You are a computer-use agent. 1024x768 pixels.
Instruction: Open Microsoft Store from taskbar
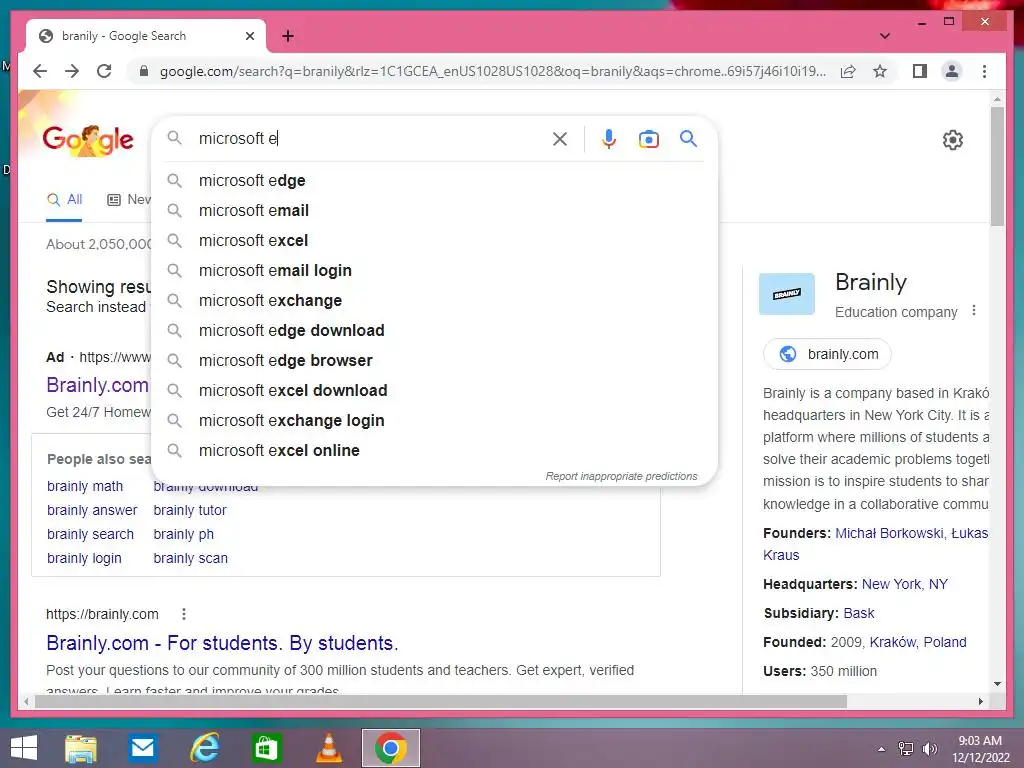[x=266, y=748]
